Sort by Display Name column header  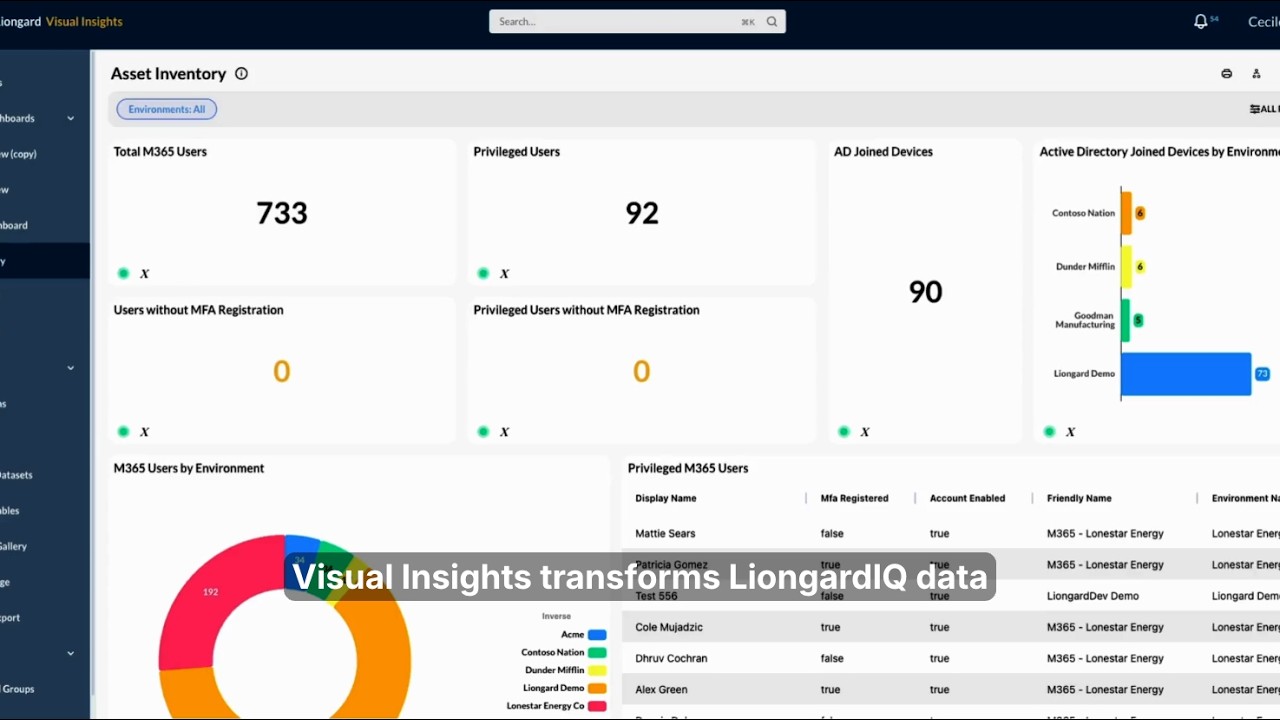point(666,498)
